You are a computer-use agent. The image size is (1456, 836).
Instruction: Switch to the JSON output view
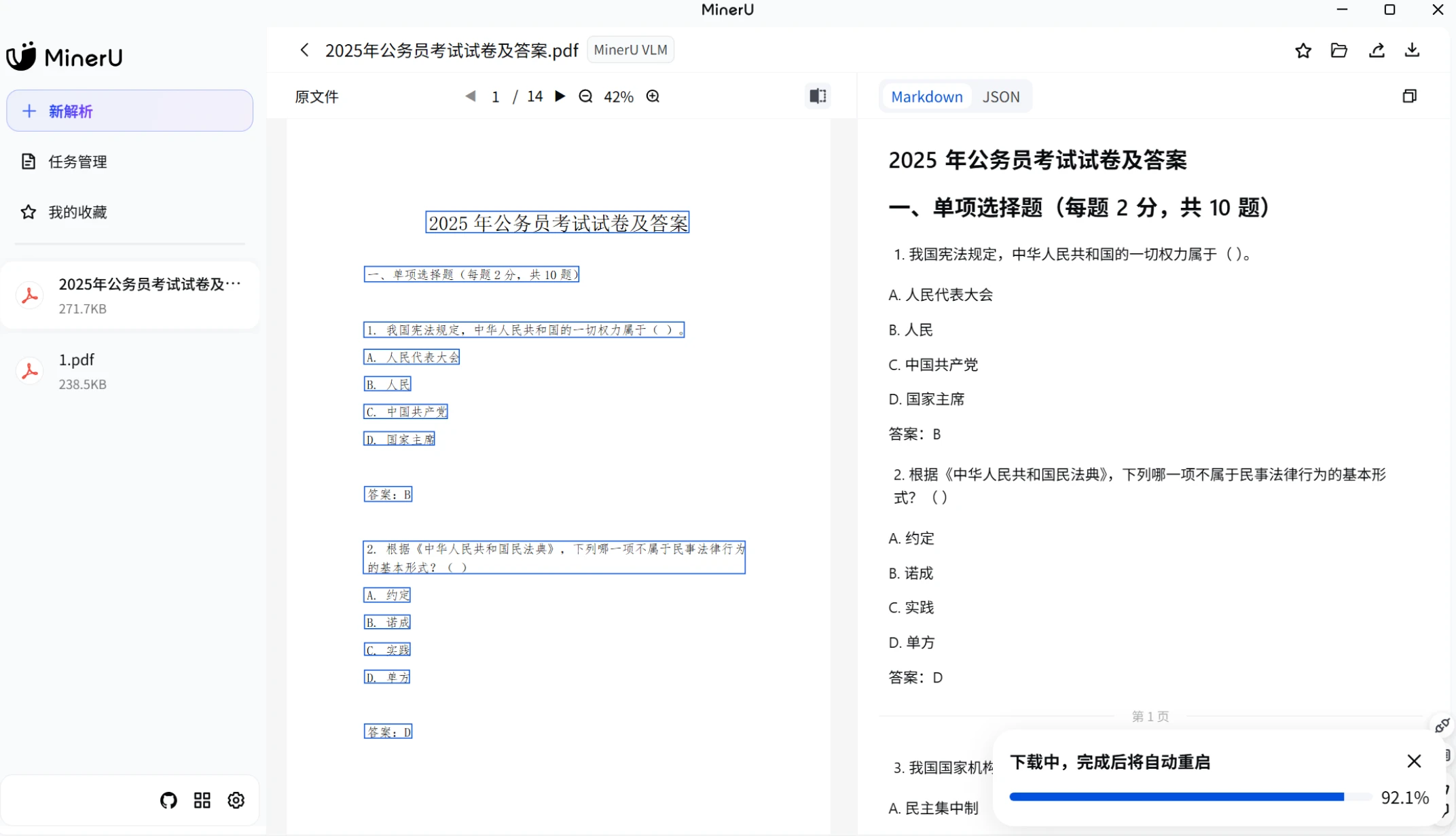point(1001,96)
